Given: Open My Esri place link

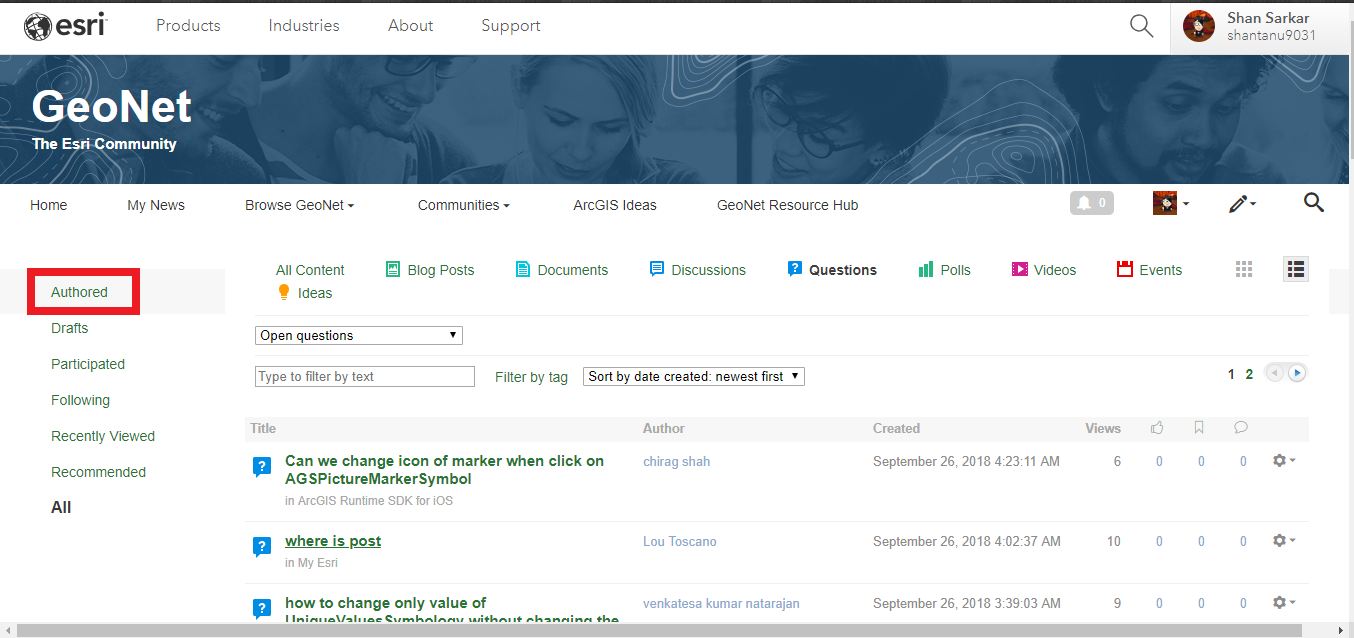Looking at the screenshot, I should (318, 563).
